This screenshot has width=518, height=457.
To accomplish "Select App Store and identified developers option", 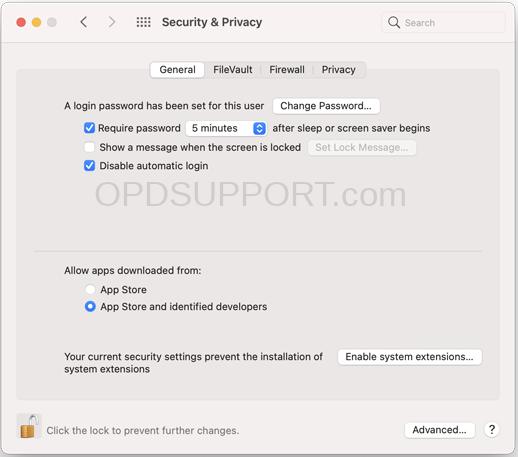I will click(x=90, y=306).
